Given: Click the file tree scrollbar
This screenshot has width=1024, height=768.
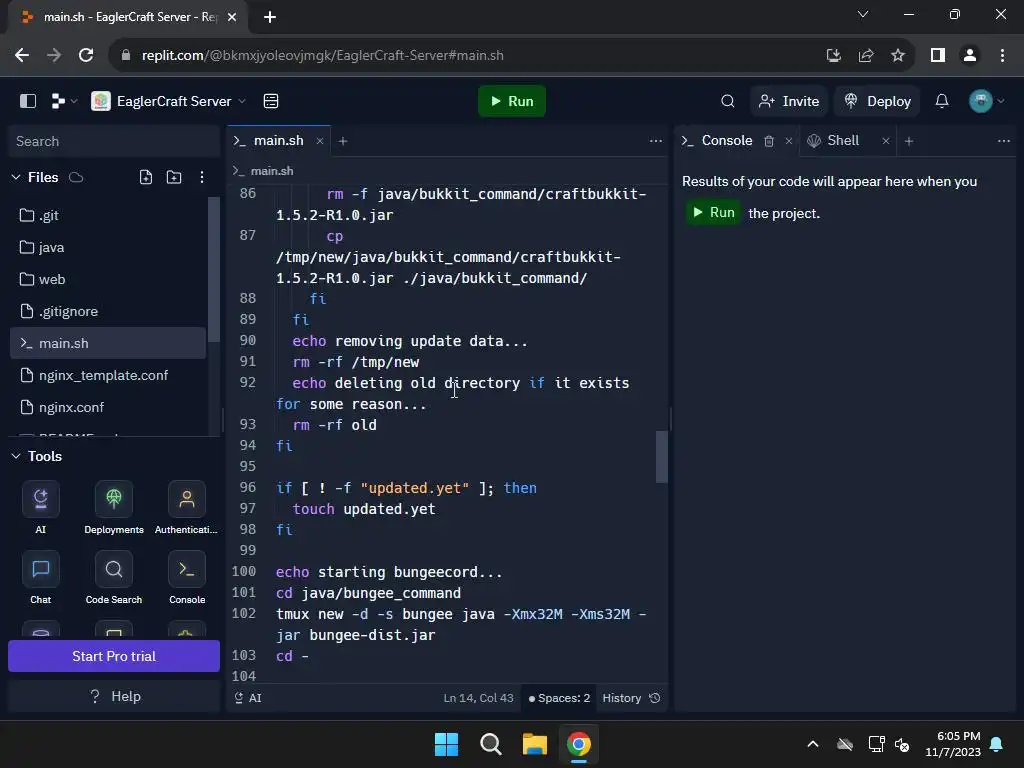Looking at the screenshot, I should tap(214, 269).
